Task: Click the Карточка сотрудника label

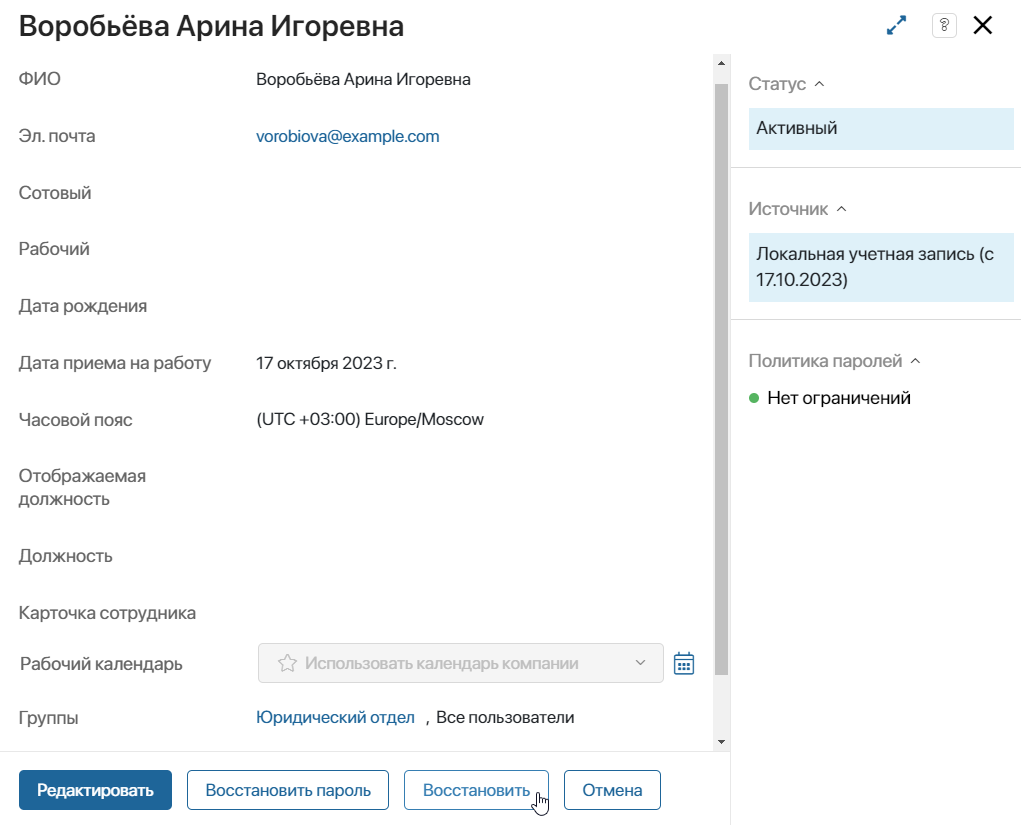Action: (x=107, y=613)
